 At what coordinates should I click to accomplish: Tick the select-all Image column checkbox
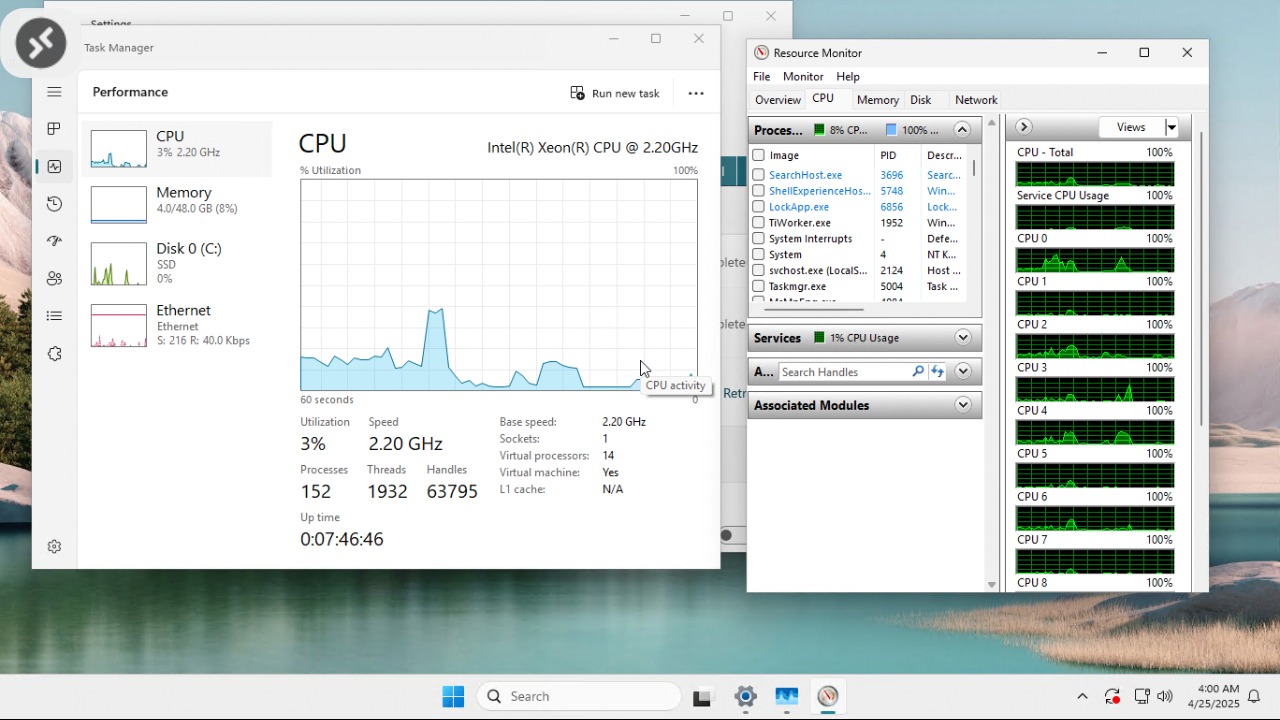pyautogui.click(x=759, y=155)
